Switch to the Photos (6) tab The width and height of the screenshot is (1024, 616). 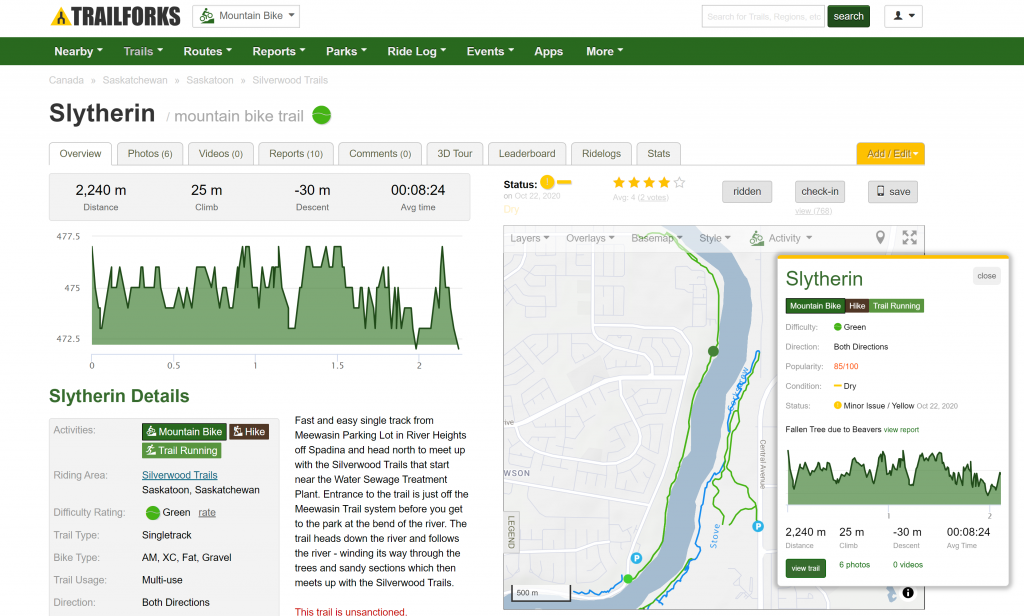pos(150,154)
